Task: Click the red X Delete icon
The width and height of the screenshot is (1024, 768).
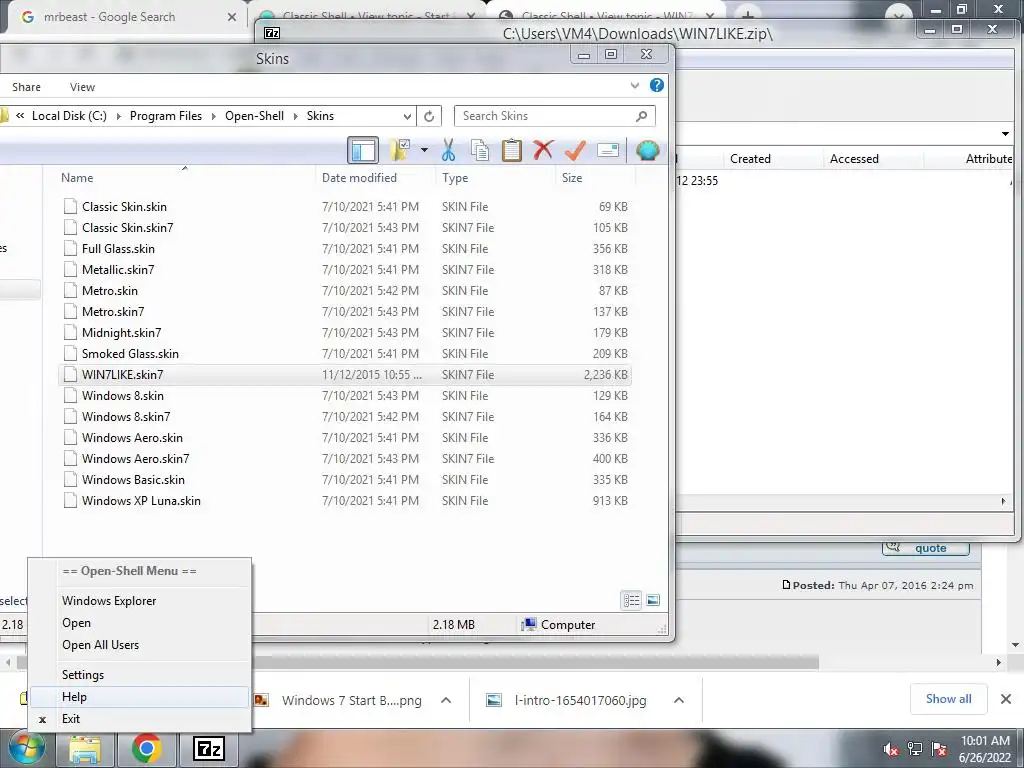Action: coord(543,150)
